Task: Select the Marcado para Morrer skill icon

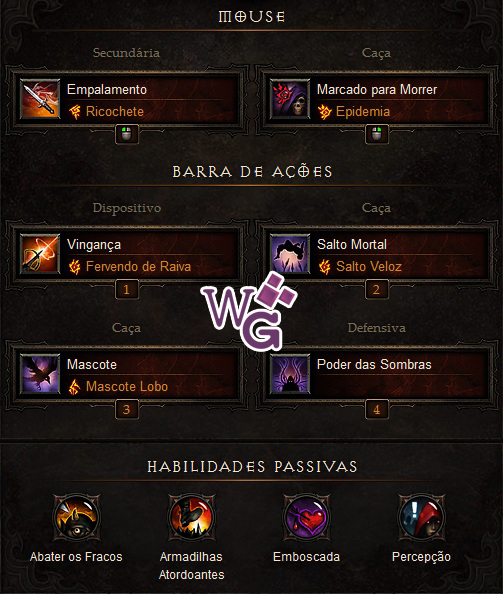Action: tap(290, 99)
